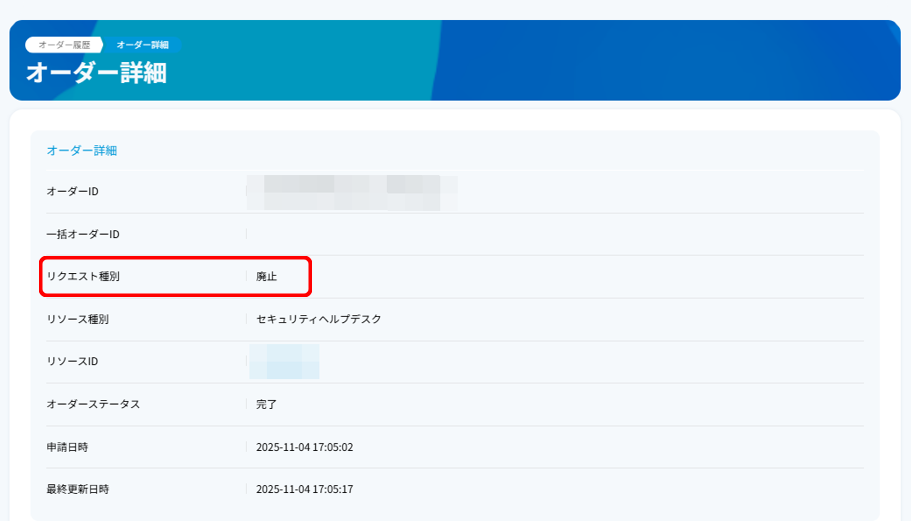Click the 申請日時 label
Screen dimensions: 911x524
pyautogui.click(x=67, y=447)
